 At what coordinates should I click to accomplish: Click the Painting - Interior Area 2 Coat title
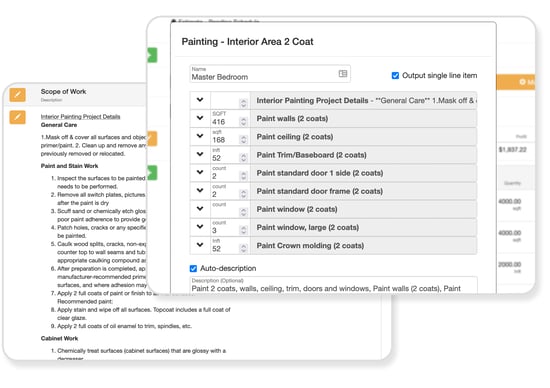point(247,42)
